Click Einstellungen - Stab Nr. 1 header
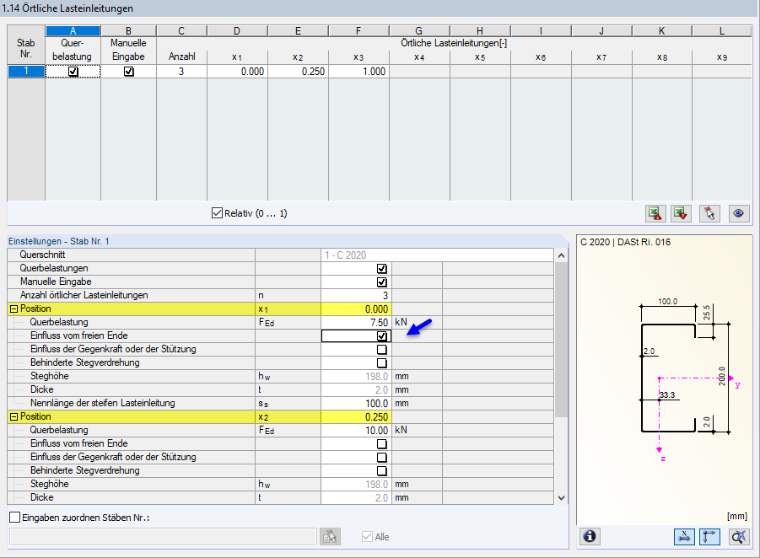 click(59, 241)
